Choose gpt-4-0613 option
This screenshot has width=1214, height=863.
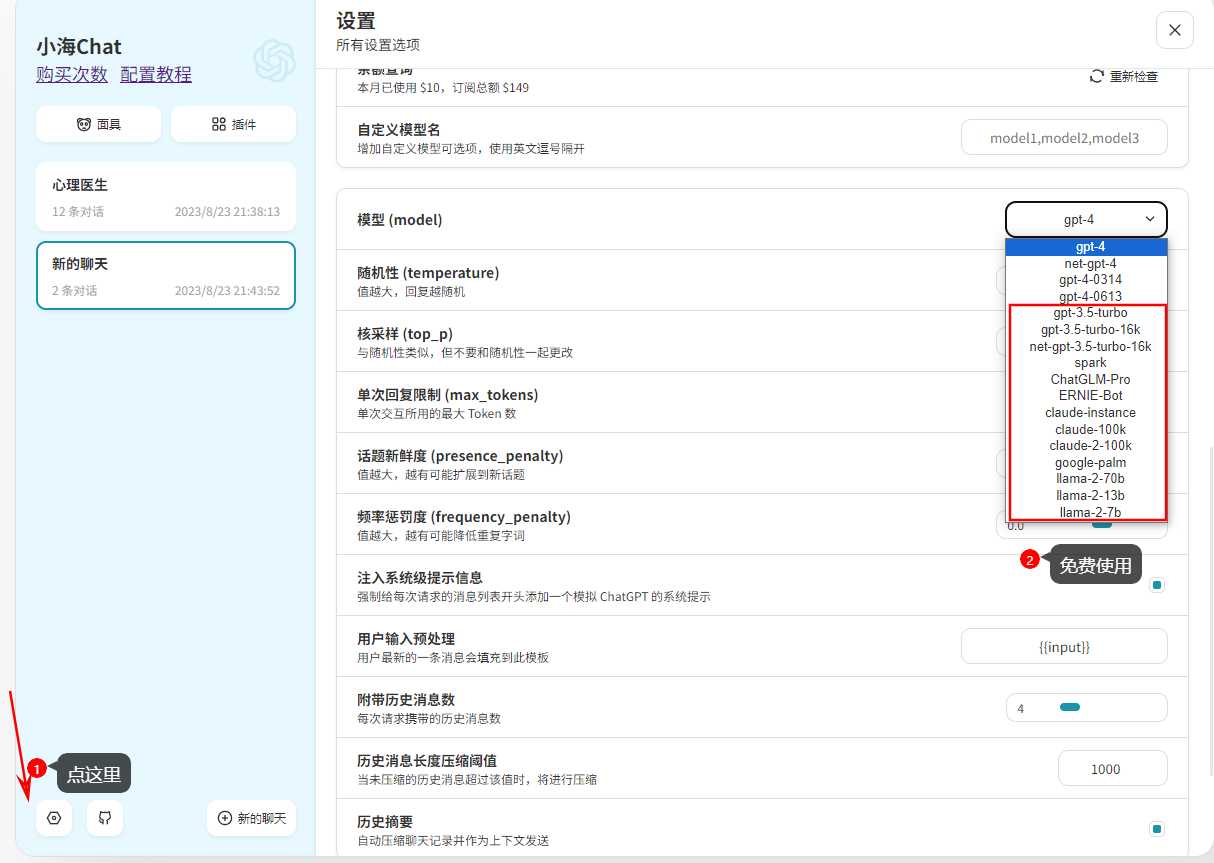[1086, 297]
